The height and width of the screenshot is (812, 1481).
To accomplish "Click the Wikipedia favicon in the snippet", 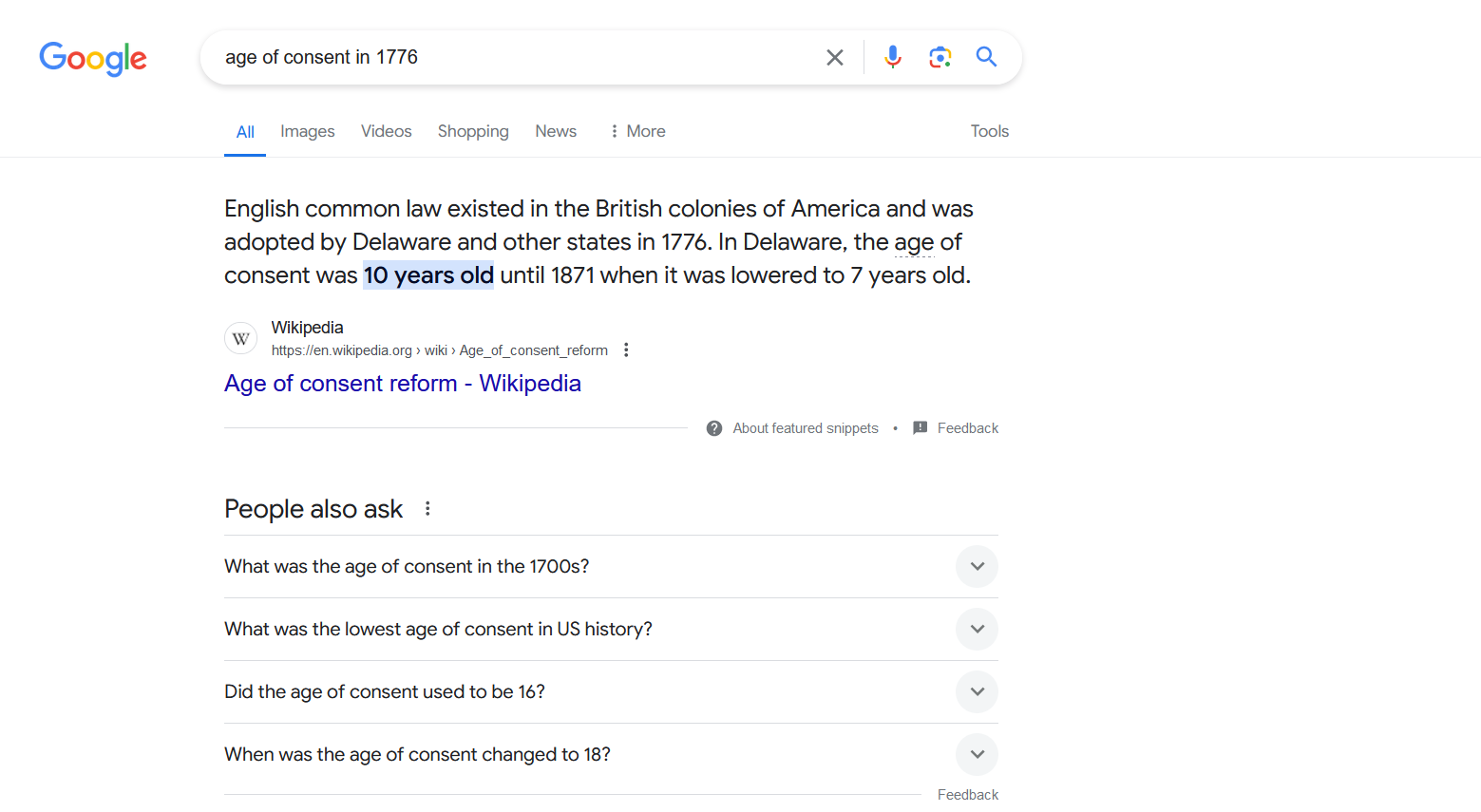I will [x=241, y=338].
